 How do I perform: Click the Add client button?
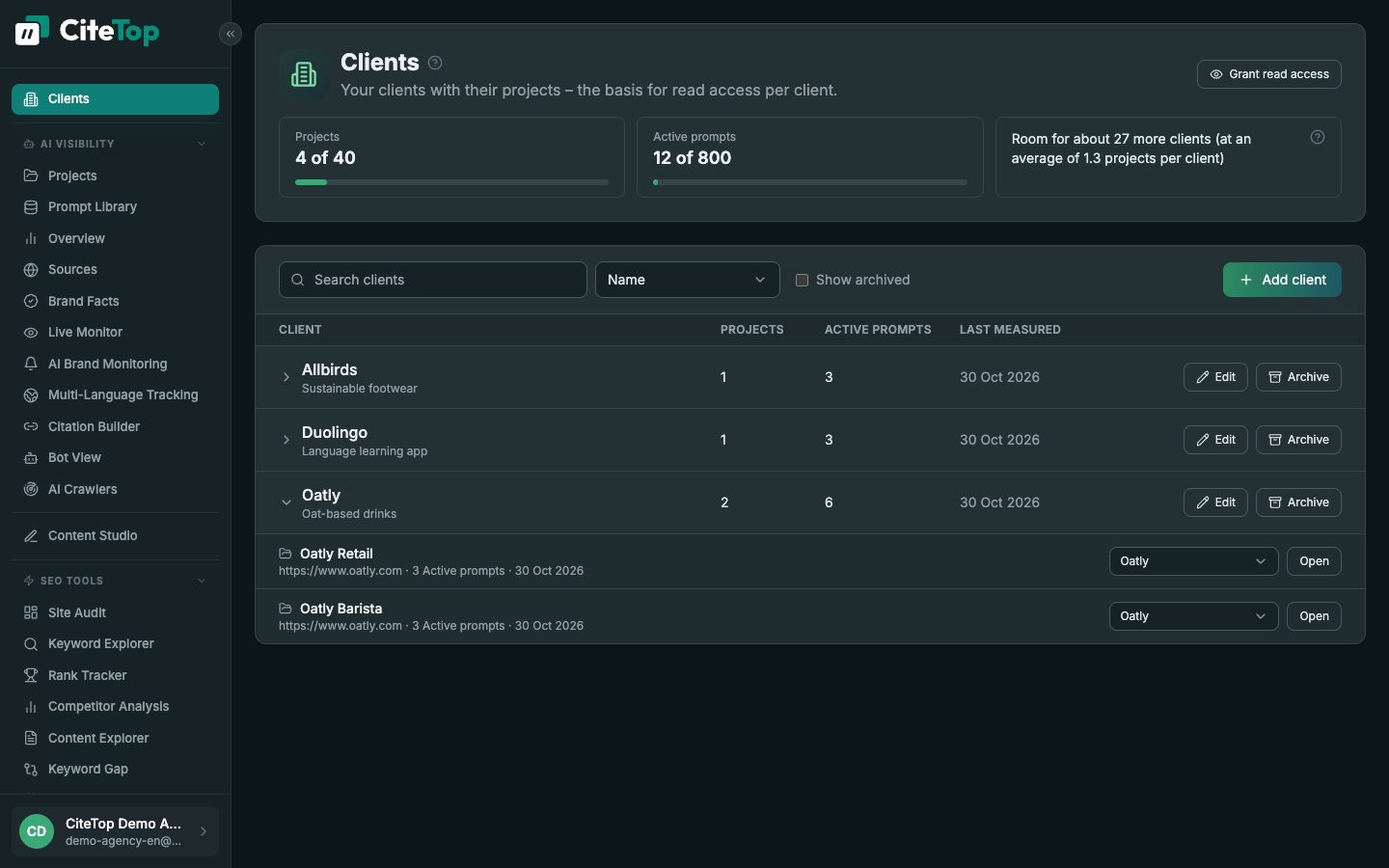click(x=1282, y=280)
